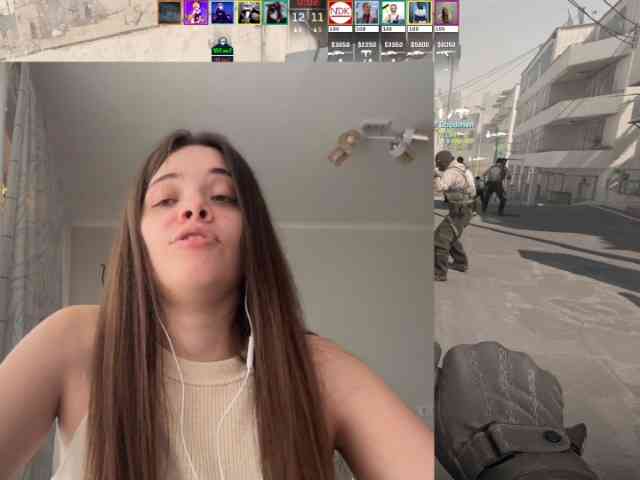Screen dimensions: 640x480
Task: Click the teal-bordered man avatar beside NDK
Action: (x=367, y=13)
